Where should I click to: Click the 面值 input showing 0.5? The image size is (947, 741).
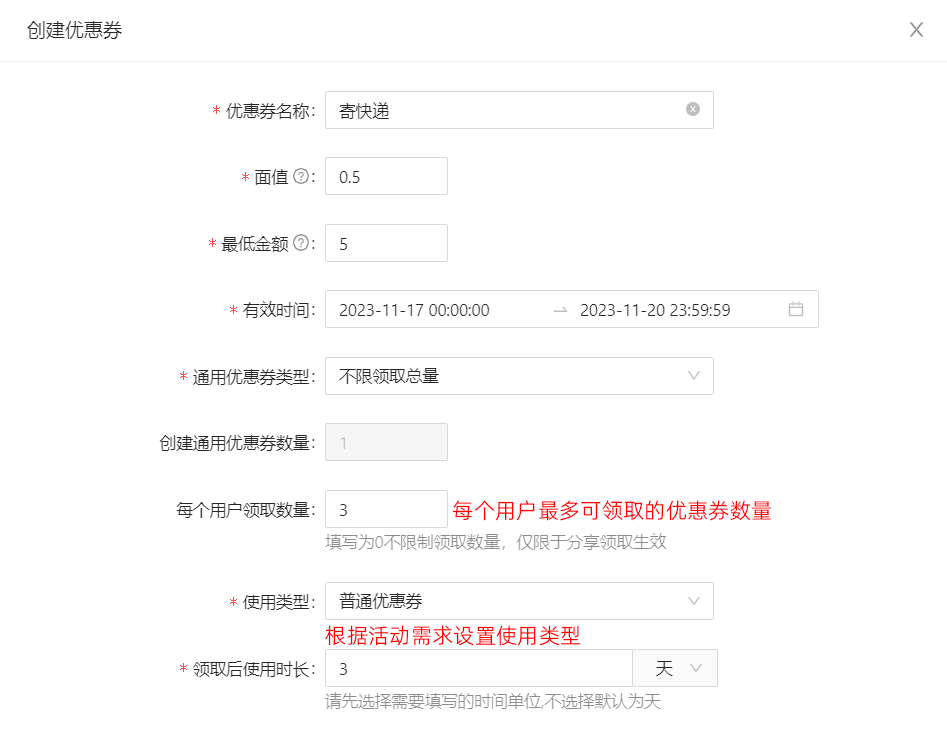pyautogui.click(x=387, y=176)
